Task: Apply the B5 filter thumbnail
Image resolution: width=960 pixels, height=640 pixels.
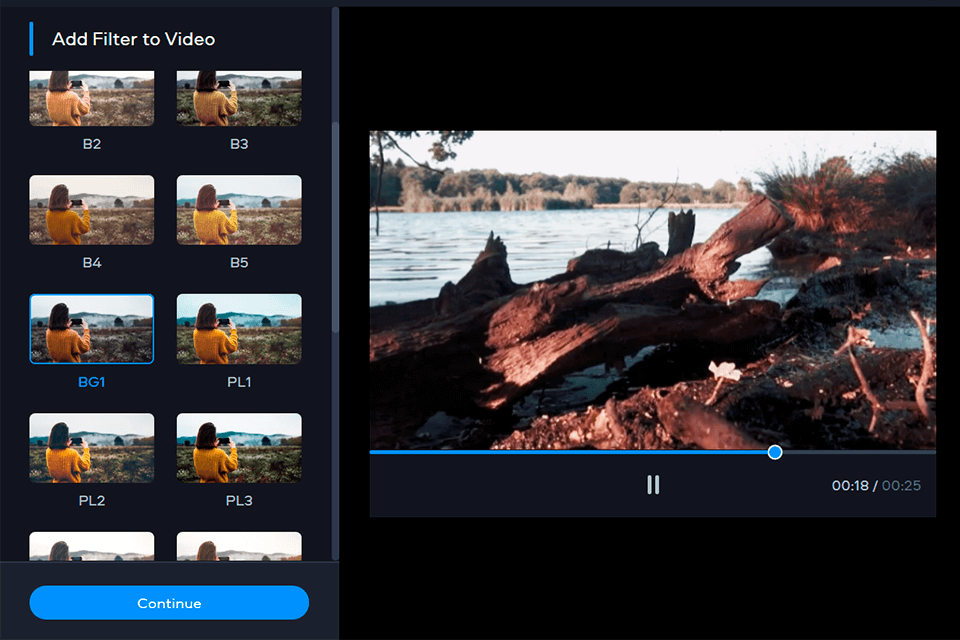Action: tap(239, 210)
